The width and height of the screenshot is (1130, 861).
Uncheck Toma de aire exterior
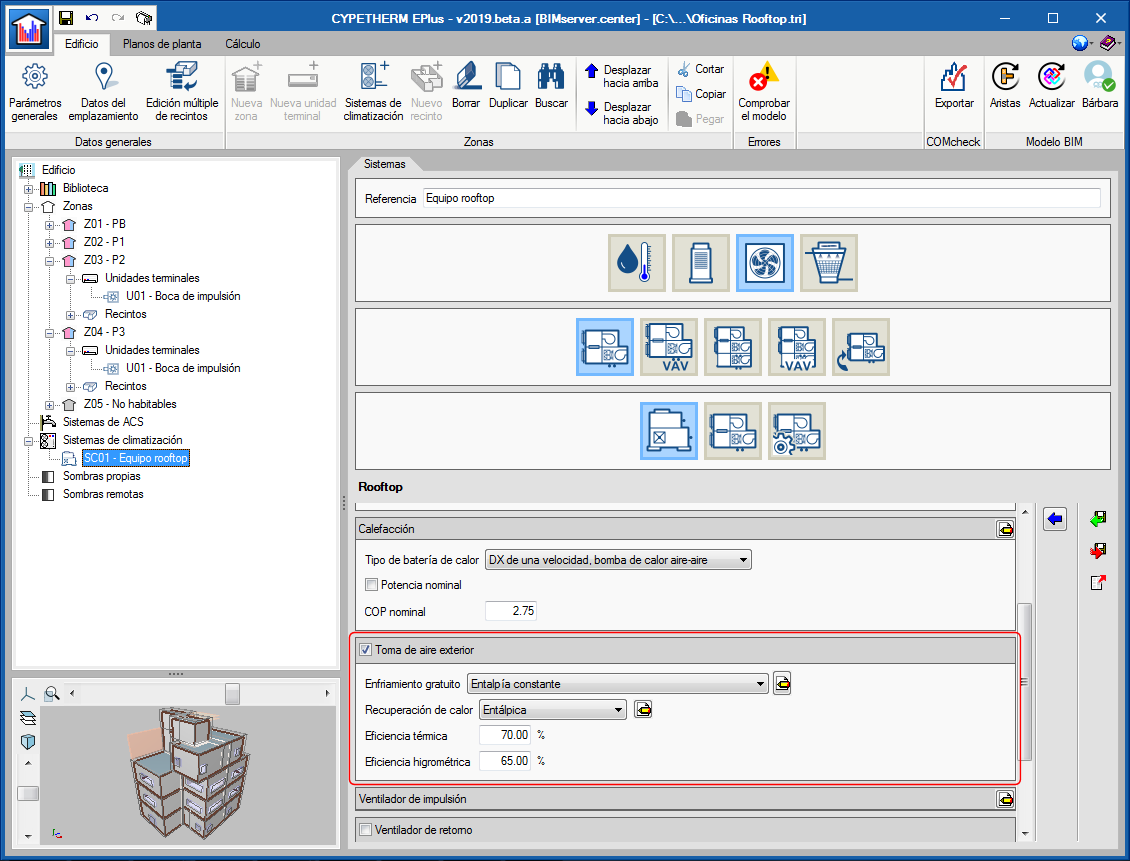(x=365, y=650)
